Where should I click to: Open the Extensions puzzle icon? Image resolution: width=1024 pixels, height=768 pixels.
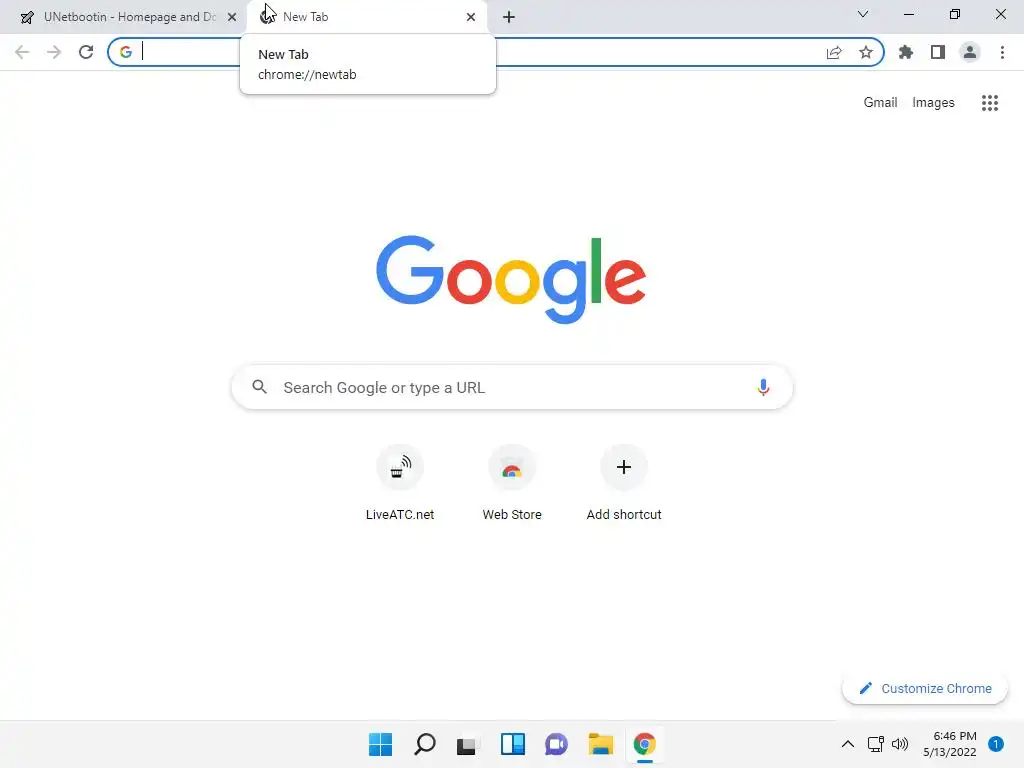[906, 52]
